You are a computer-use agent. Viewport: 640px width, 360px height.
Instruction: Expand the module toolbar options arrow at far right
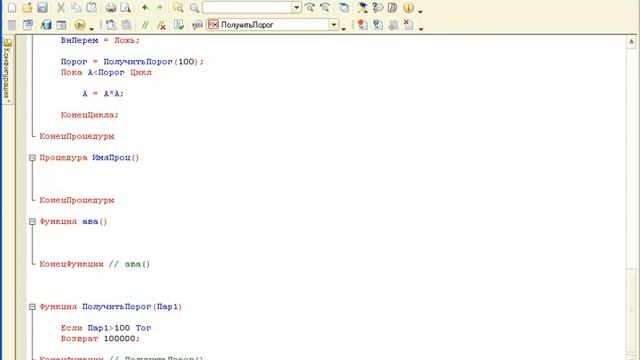point(421,28)
